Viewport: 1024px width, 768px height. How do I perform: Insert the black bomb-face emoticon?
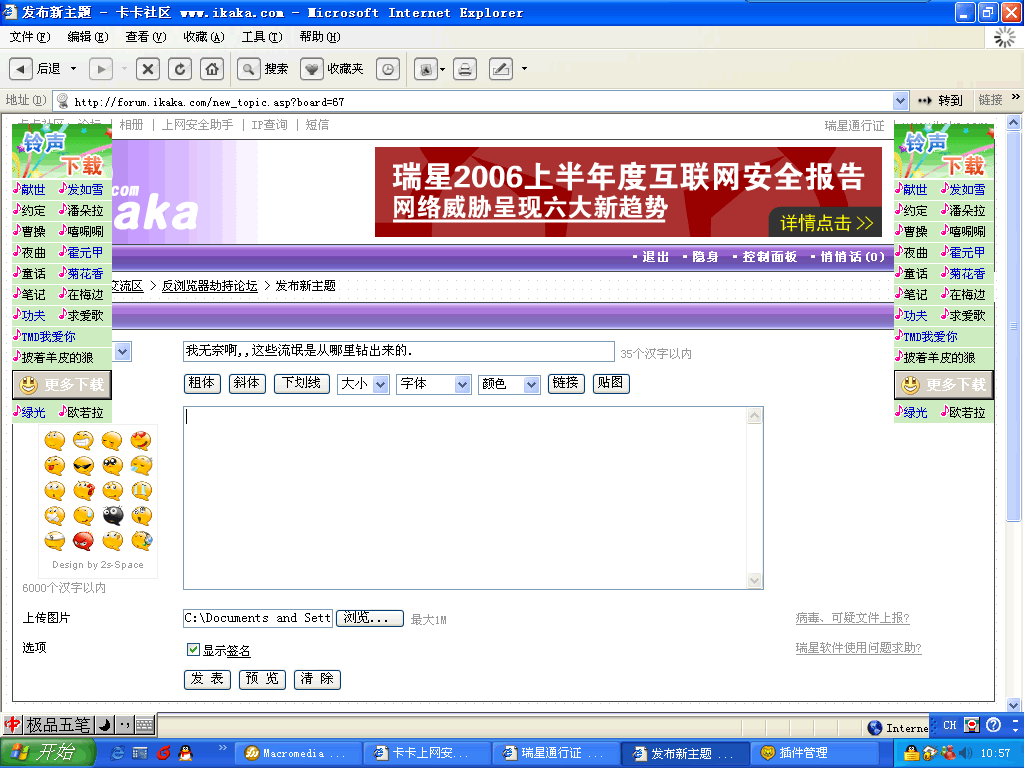(x=113, y=515)
